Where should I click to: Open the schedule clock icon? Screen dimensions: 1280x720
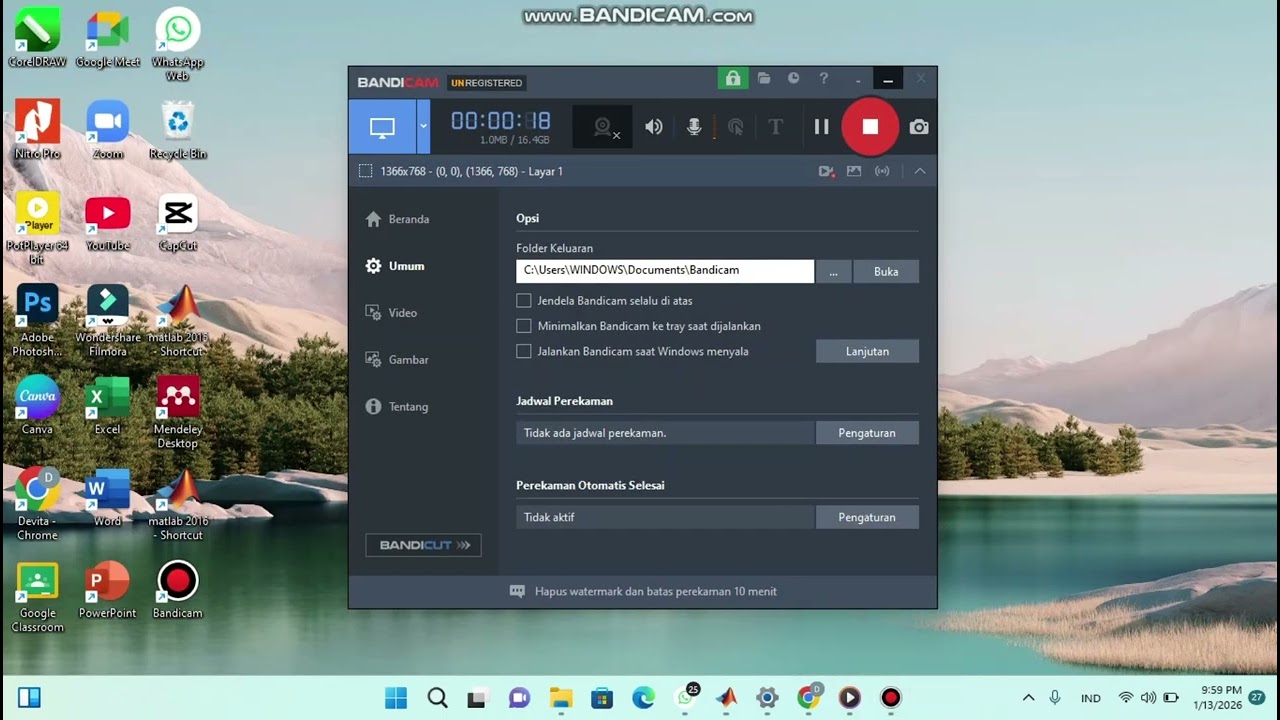(794, 78)
